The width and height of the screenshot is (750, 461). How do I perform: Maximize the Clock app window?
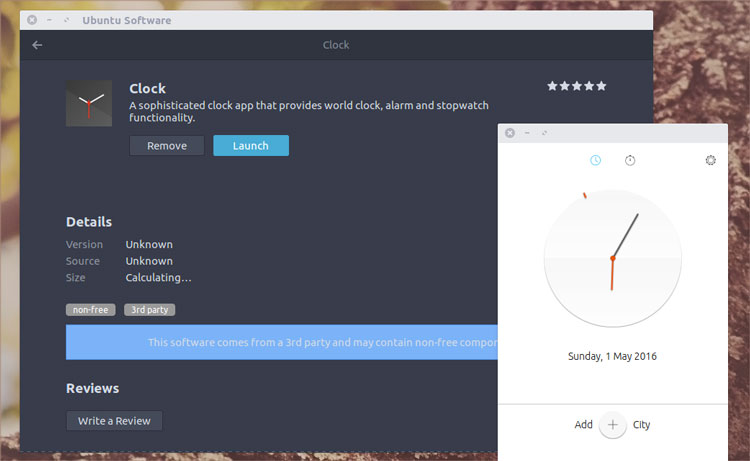[544, 133]
